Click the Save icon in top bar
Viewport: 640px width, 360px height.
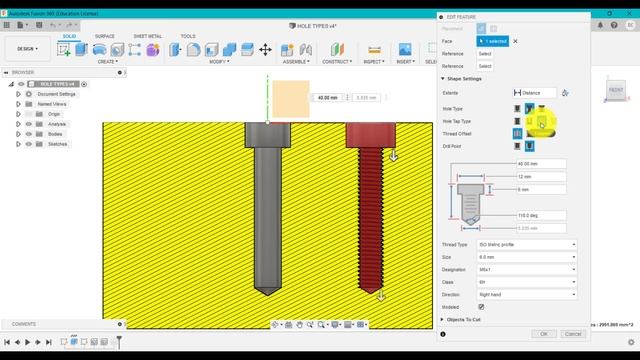pos(39,25)
